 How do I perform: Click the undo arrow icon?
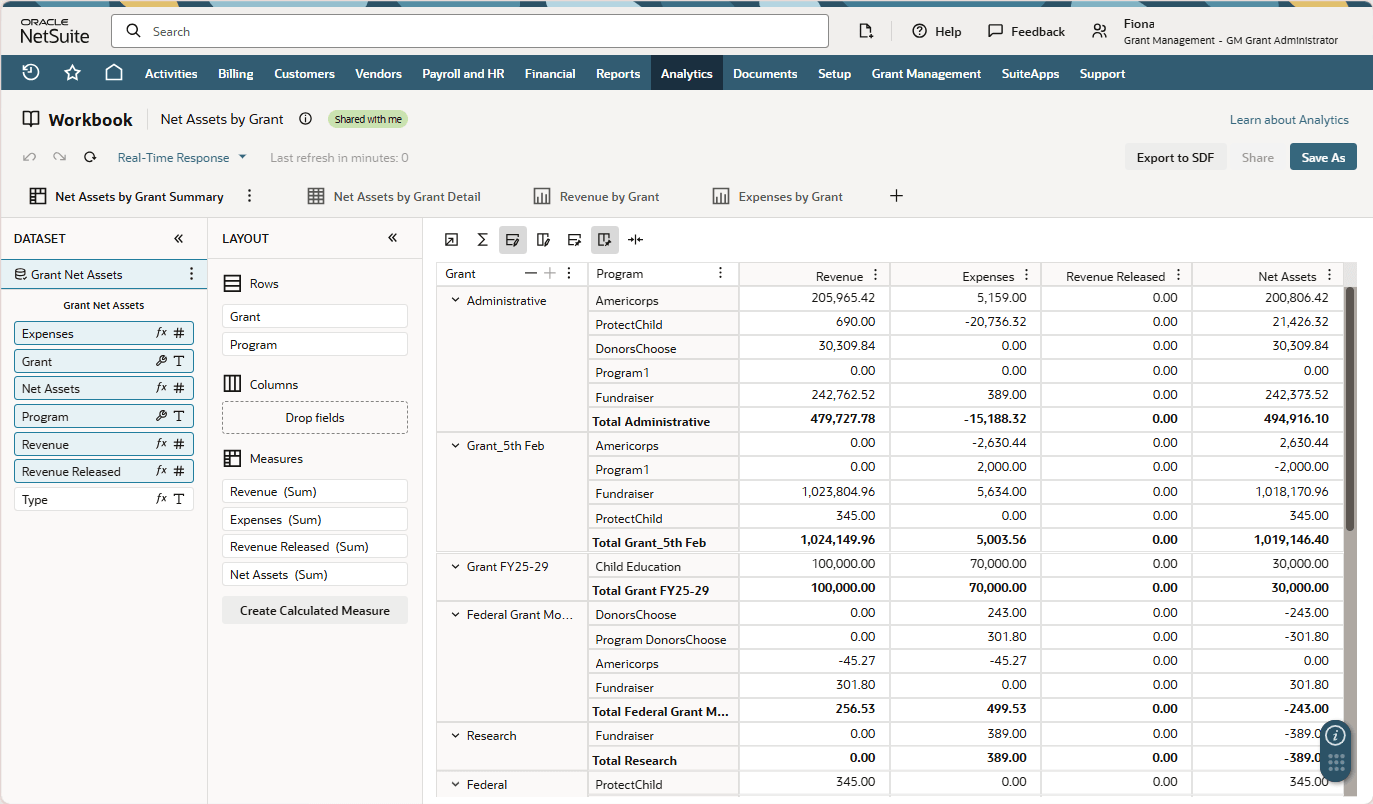click(29, 157)
